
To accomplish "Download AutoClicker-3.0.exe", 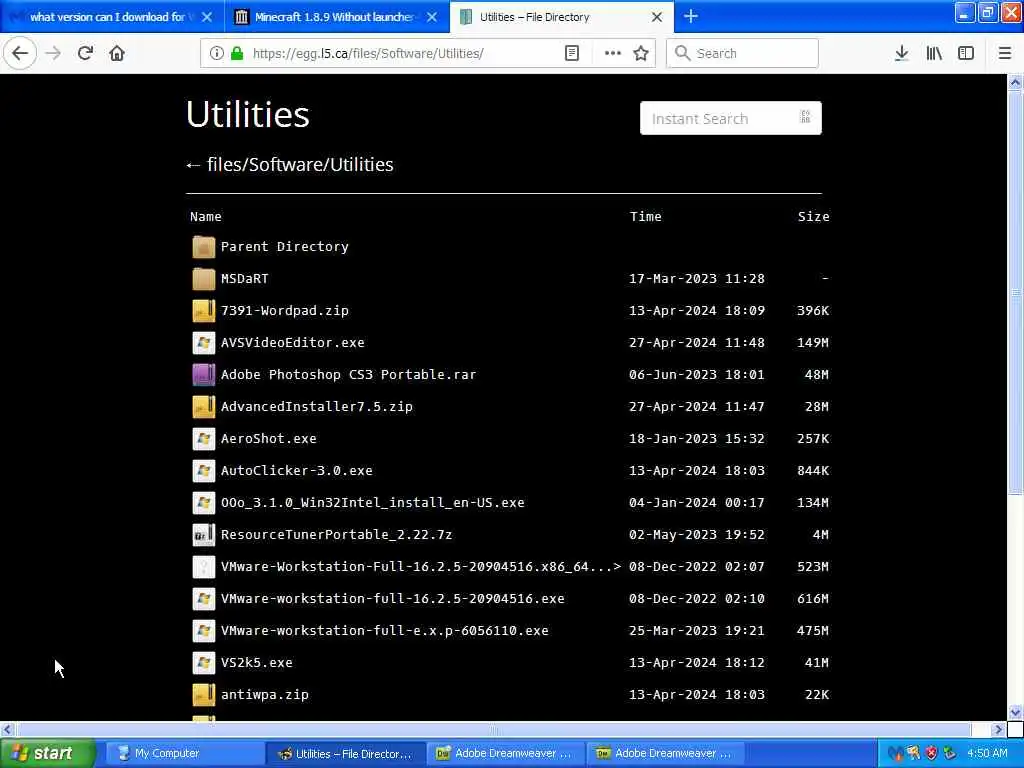I will [296, 471].
